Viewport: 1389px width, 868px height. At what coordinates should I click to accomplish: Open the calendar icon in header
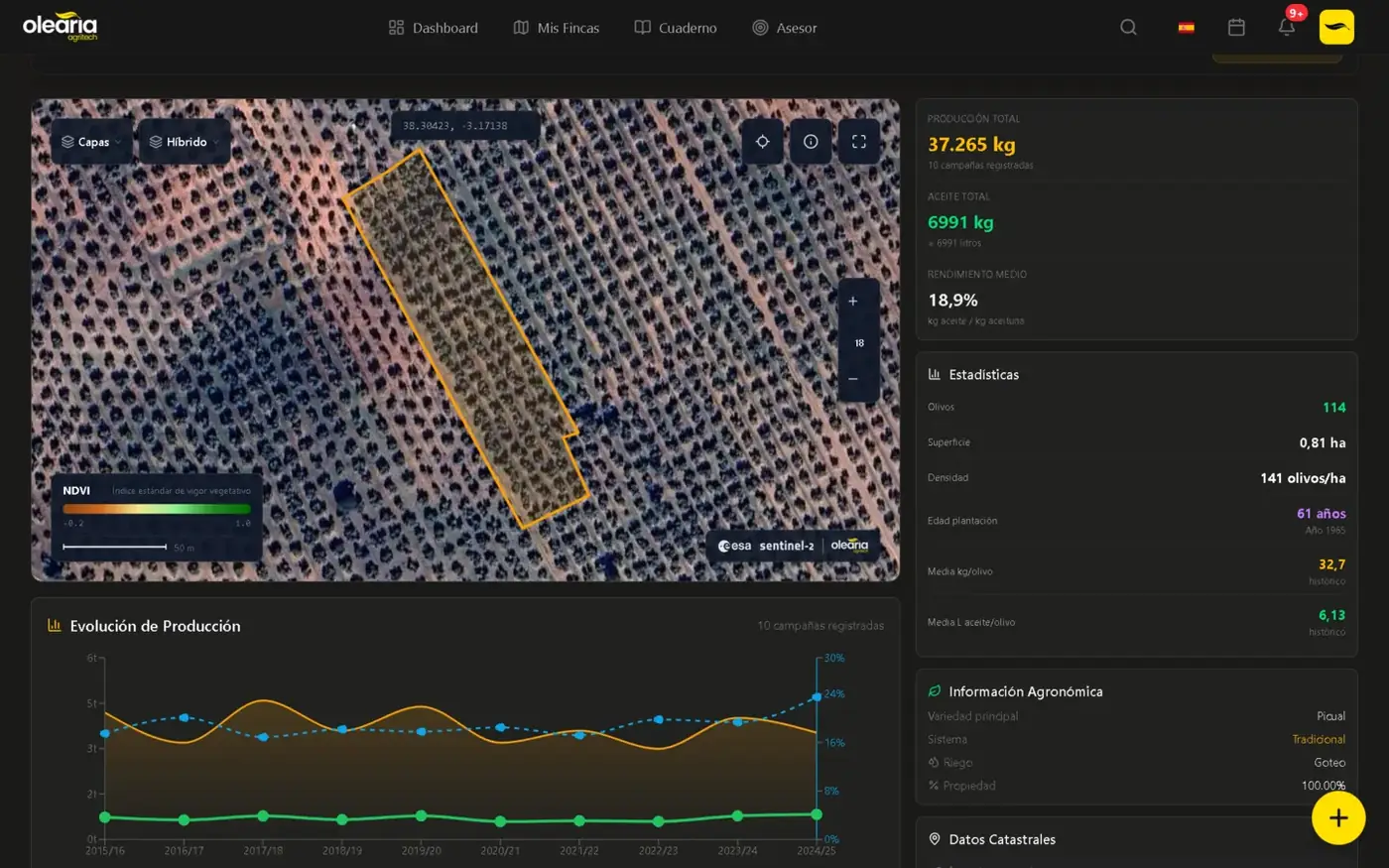point(1236,28)
